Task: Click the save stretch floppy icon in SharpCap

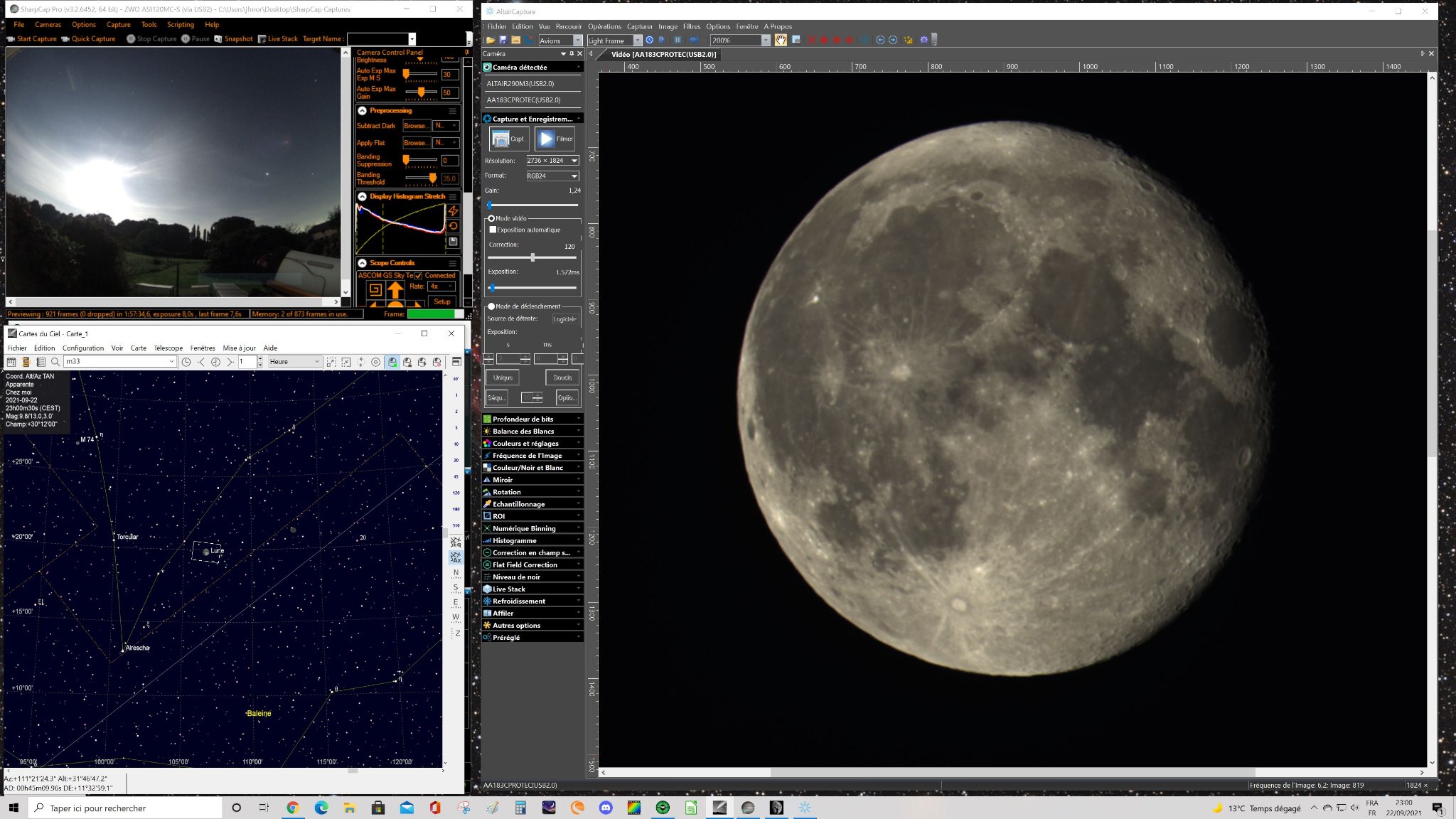Action: coord(453,242)
